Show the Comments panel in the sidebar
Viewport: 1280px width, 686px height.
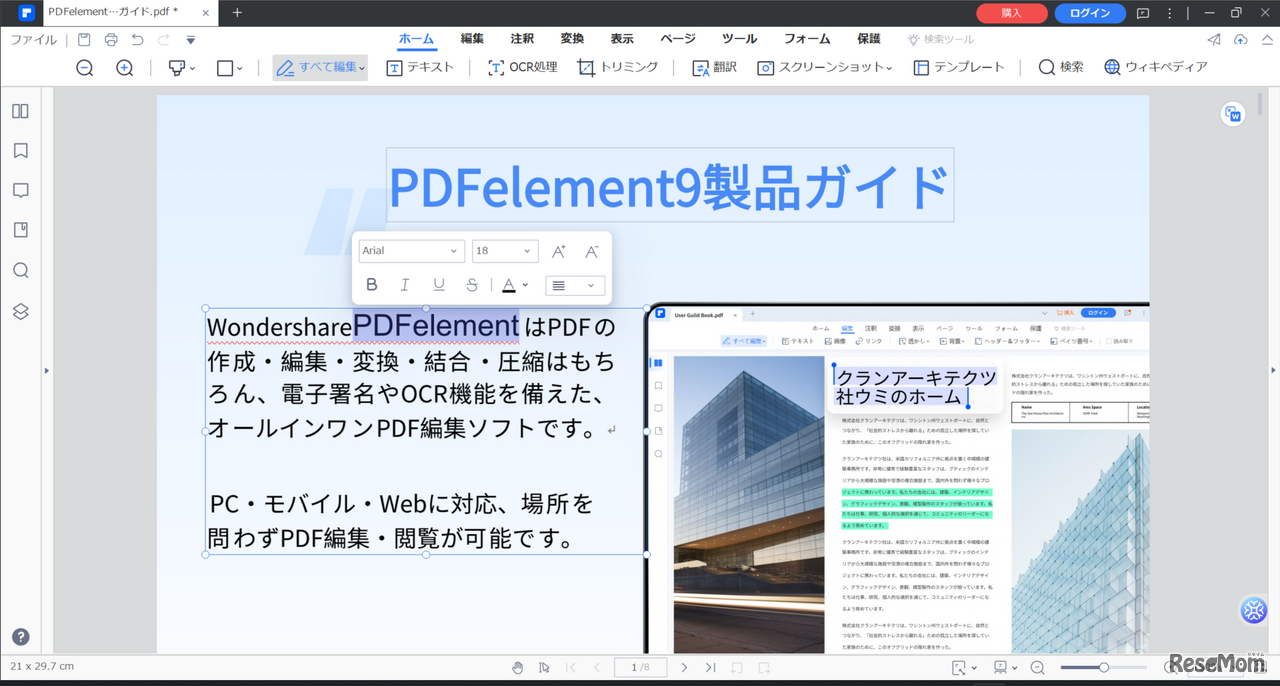point(20,190)
